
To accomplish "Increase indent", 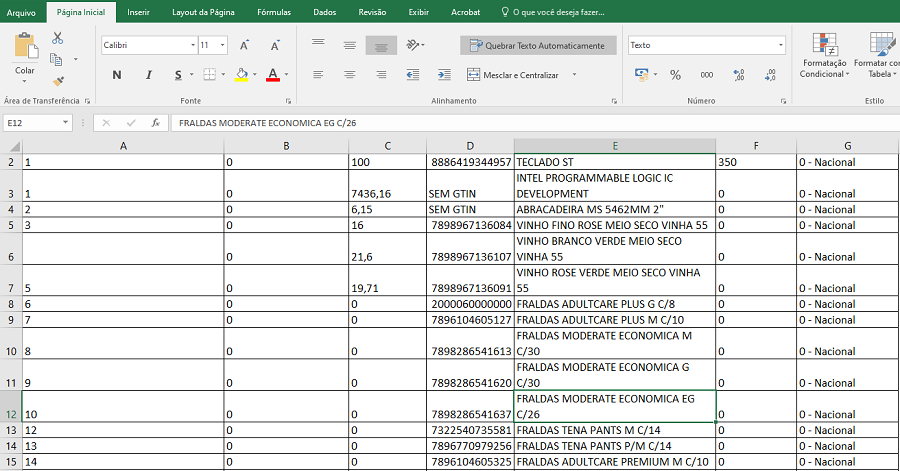I will (x=444, y=75).
